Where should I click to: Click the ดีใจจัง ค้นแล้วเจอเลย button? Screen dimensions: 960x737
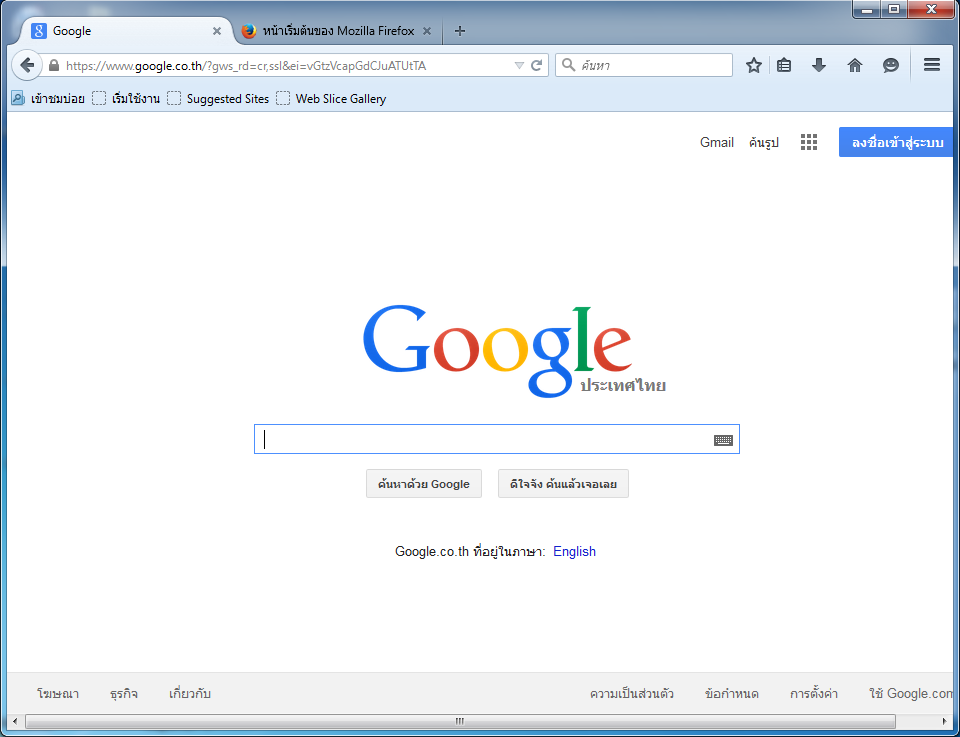563,484
